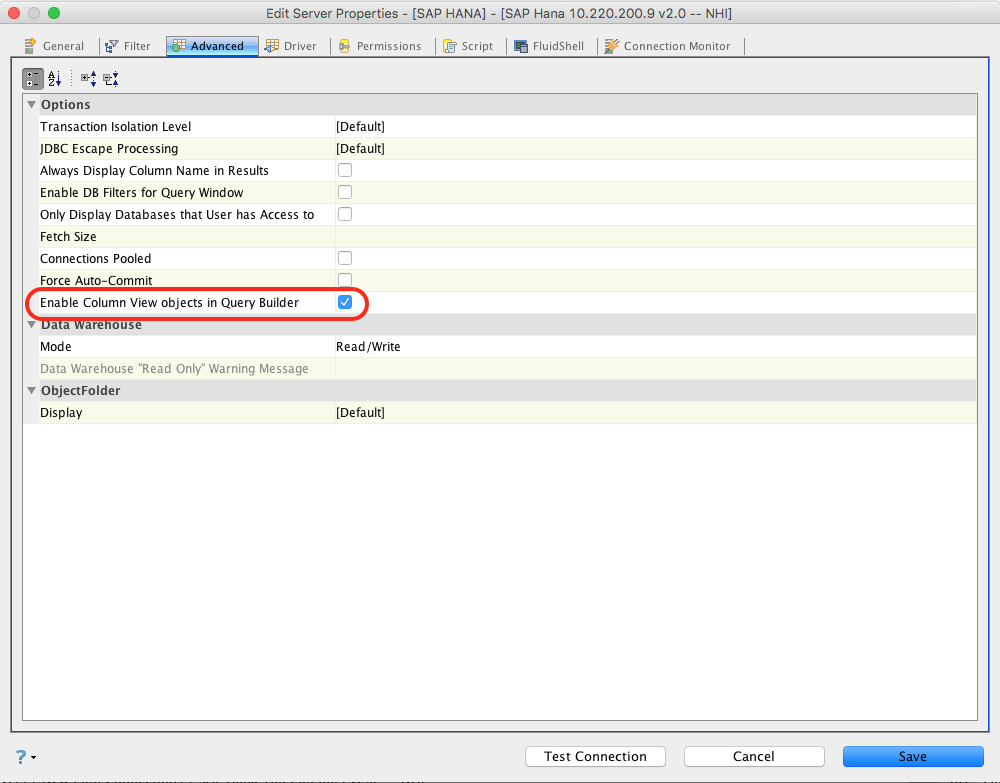Viewport: 1000px width, 783px height.
Task: Select the Mode property label
Action: 55,347
